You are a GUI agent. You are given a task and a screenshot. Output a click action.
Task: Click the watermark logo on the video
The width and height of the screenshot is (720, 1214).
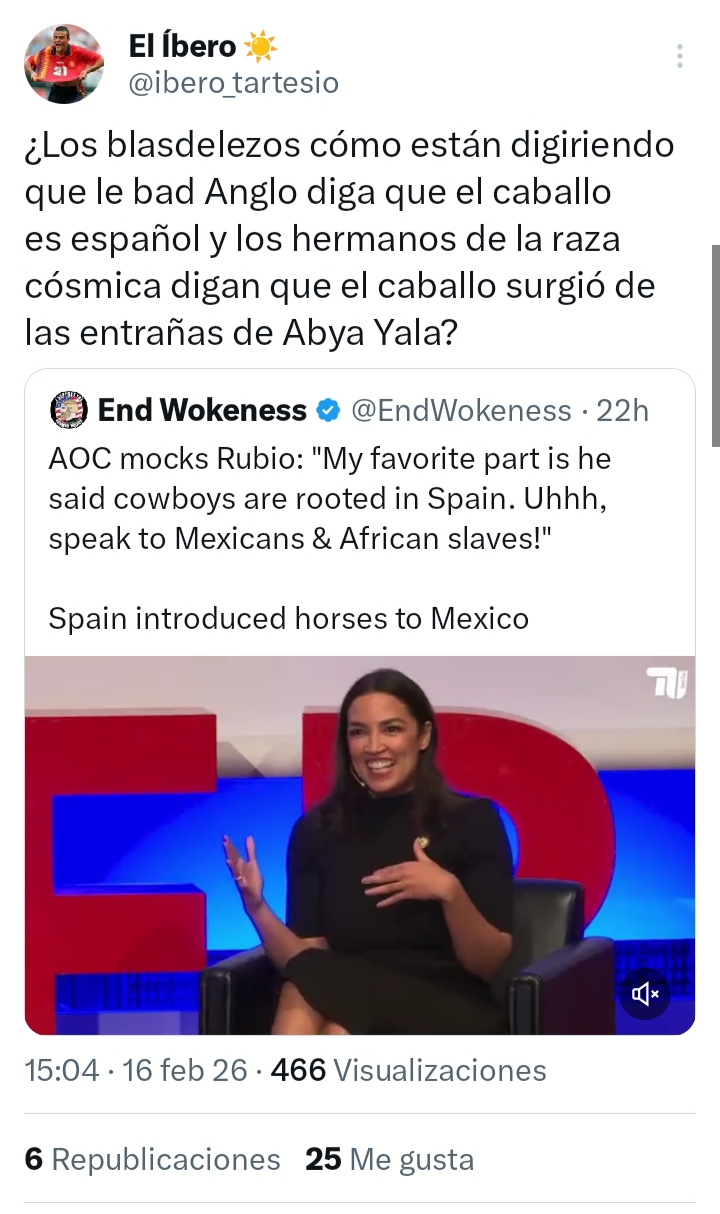[x=667, y=684]
